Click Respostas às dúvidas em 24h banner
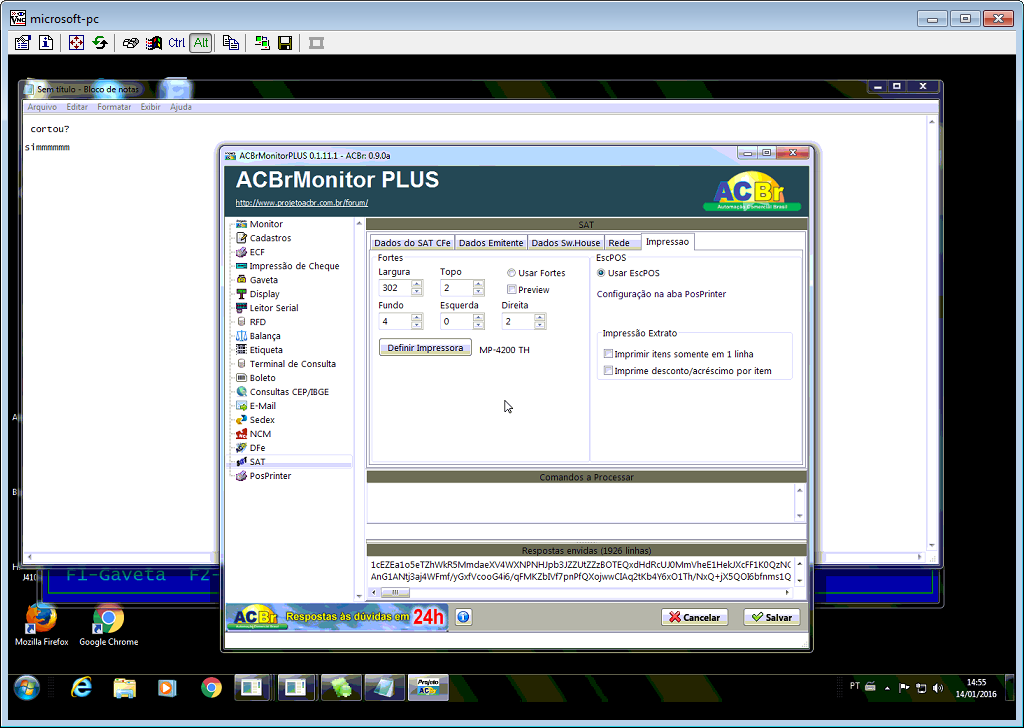 click(337, 617)
